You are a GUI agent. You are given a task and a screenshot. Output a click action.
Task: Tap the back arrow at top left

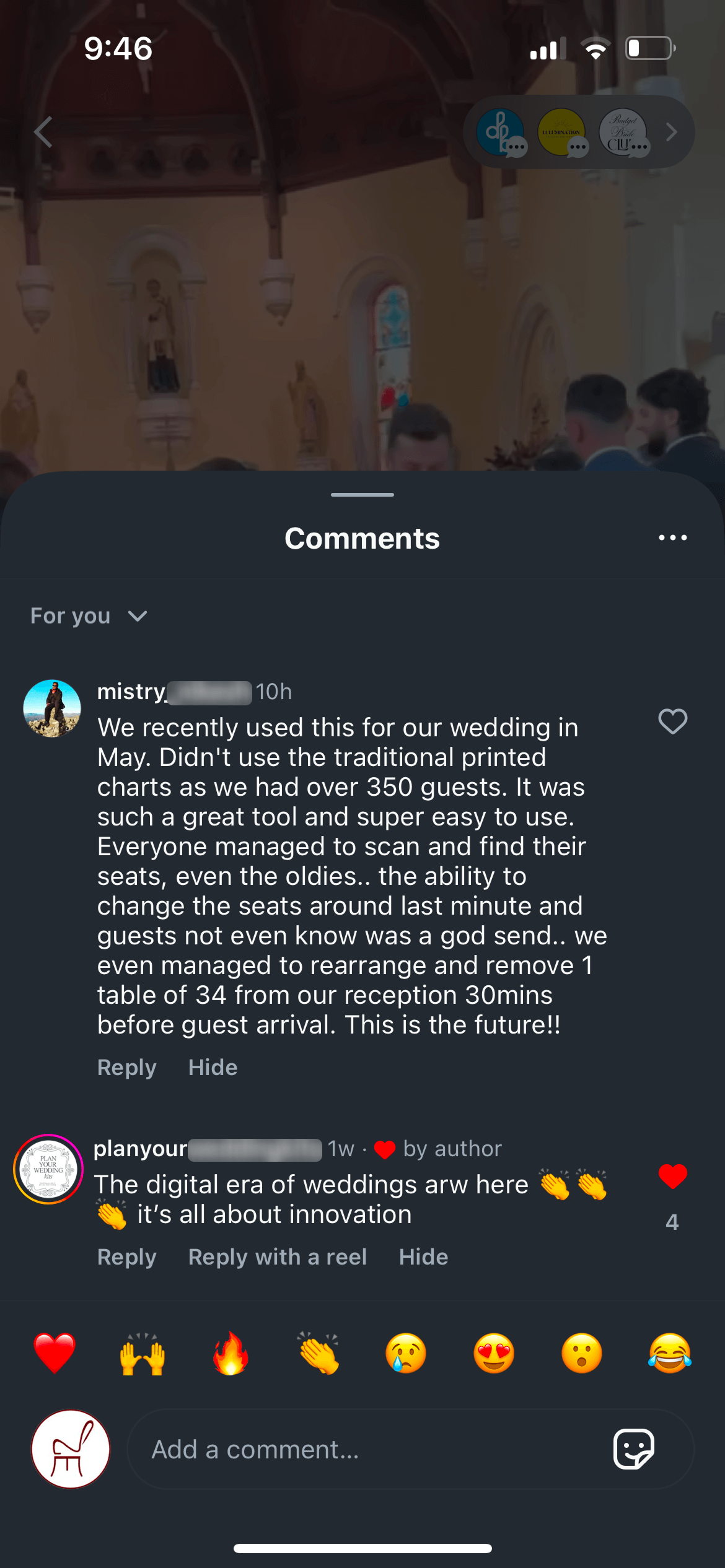pos(43,132)
